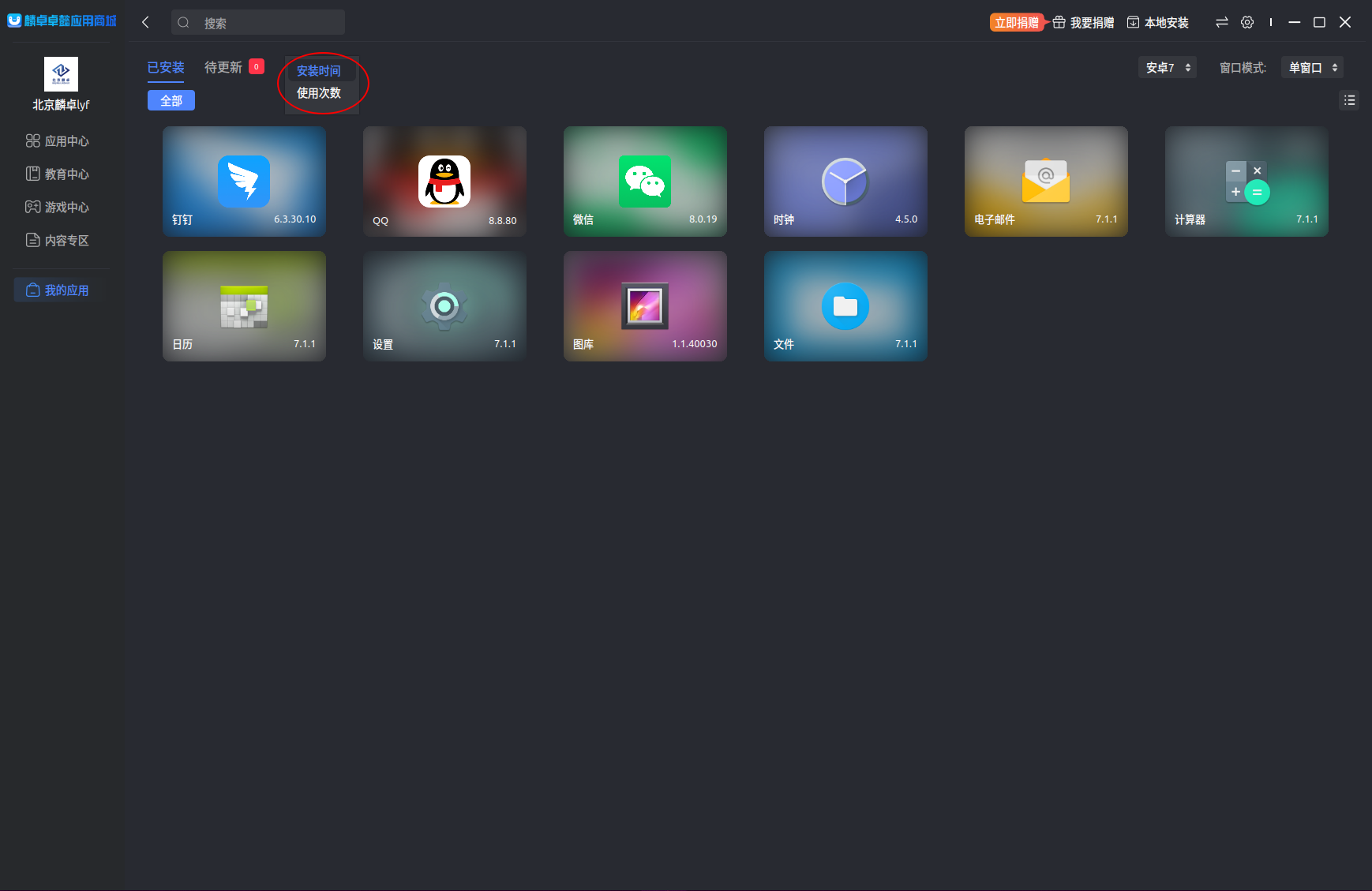Click the back arrow button
Viewport: 1372px width, 891px height.
[145, 22]
